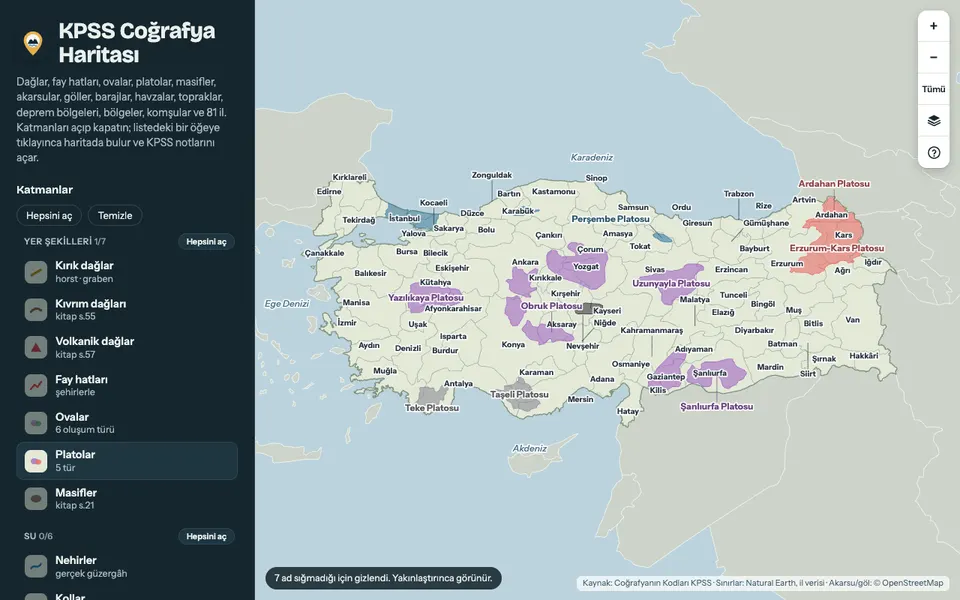The width and height of the screenshot is (960, 600).
Task: Click the Teke Platosu label
Action: coord(432,408)
